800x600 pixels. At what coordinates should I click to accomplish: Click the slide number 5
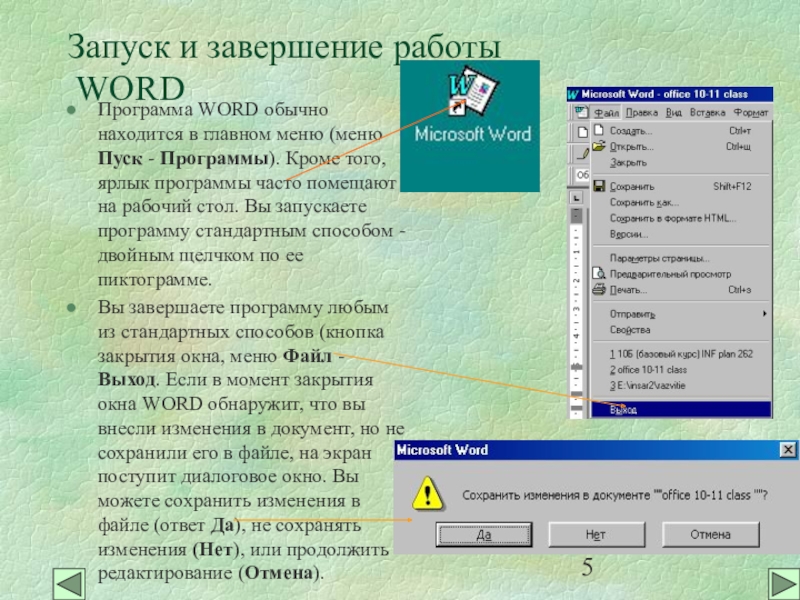587,567
